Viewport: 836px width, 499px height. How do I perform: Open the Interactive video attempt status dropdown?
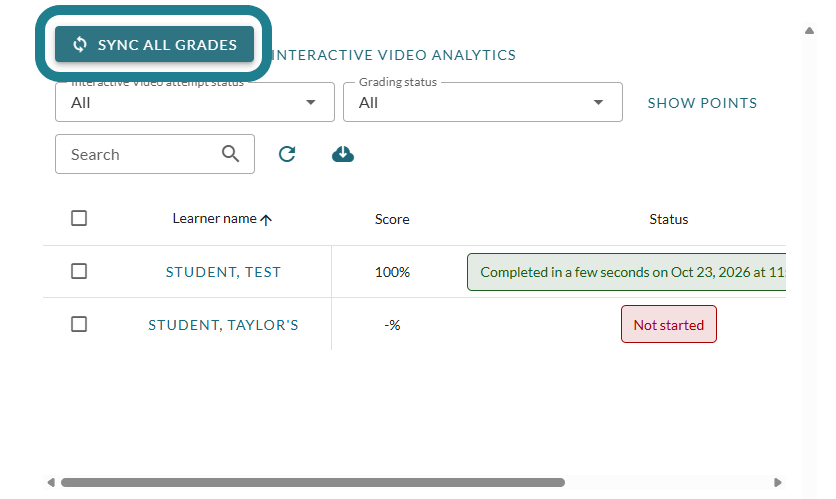click(195, 102)
